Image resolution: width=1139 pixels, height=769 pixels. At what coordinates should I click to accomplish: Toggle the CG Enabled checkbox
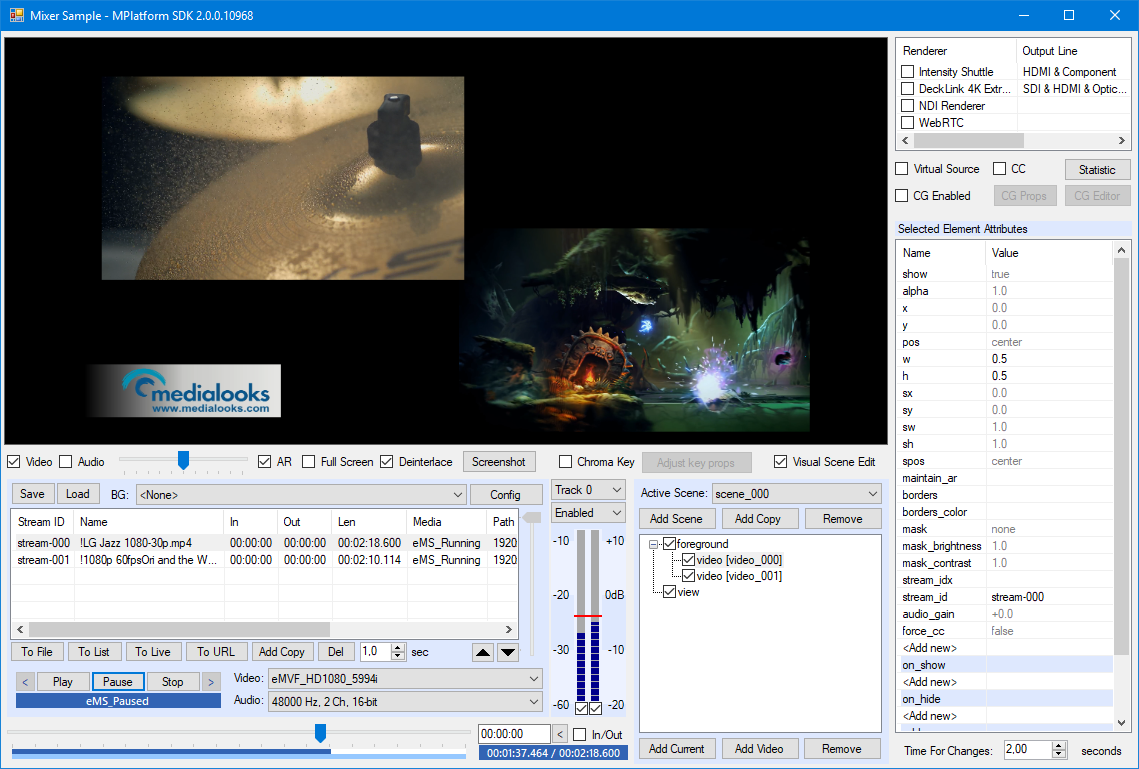pyautogui.click(x=901, y=196)
